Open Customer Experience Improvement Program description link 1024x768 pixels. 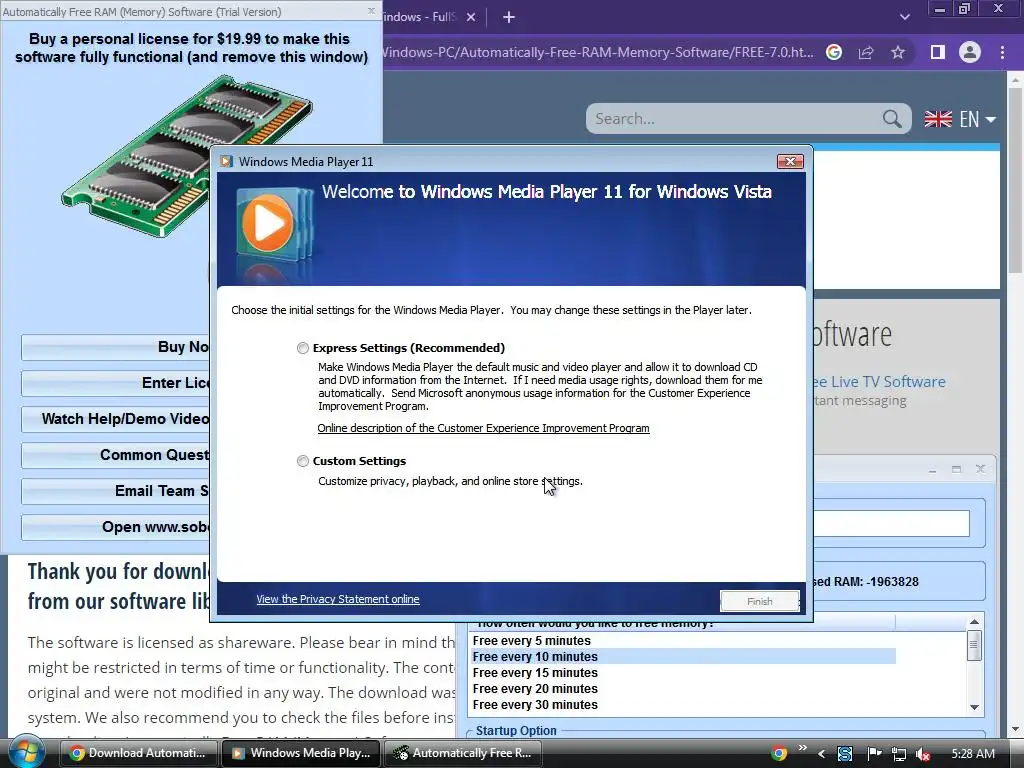483,428
